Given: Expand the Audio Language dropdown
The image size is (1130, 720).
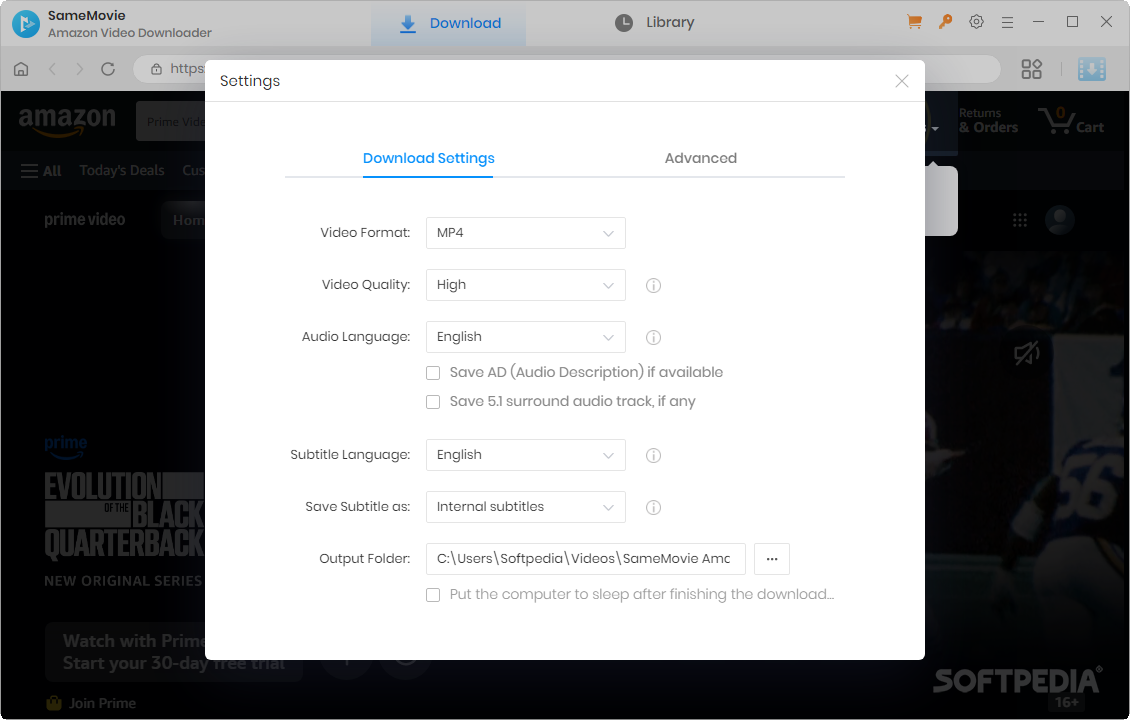Looking at the screenshot, I should [x=525, y=337].
